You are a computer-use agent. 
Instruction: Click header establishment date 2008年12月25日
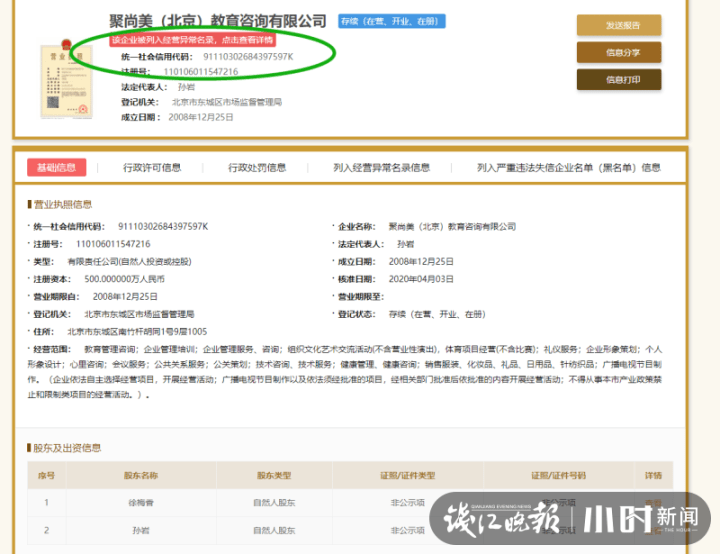tap(201, 117)
